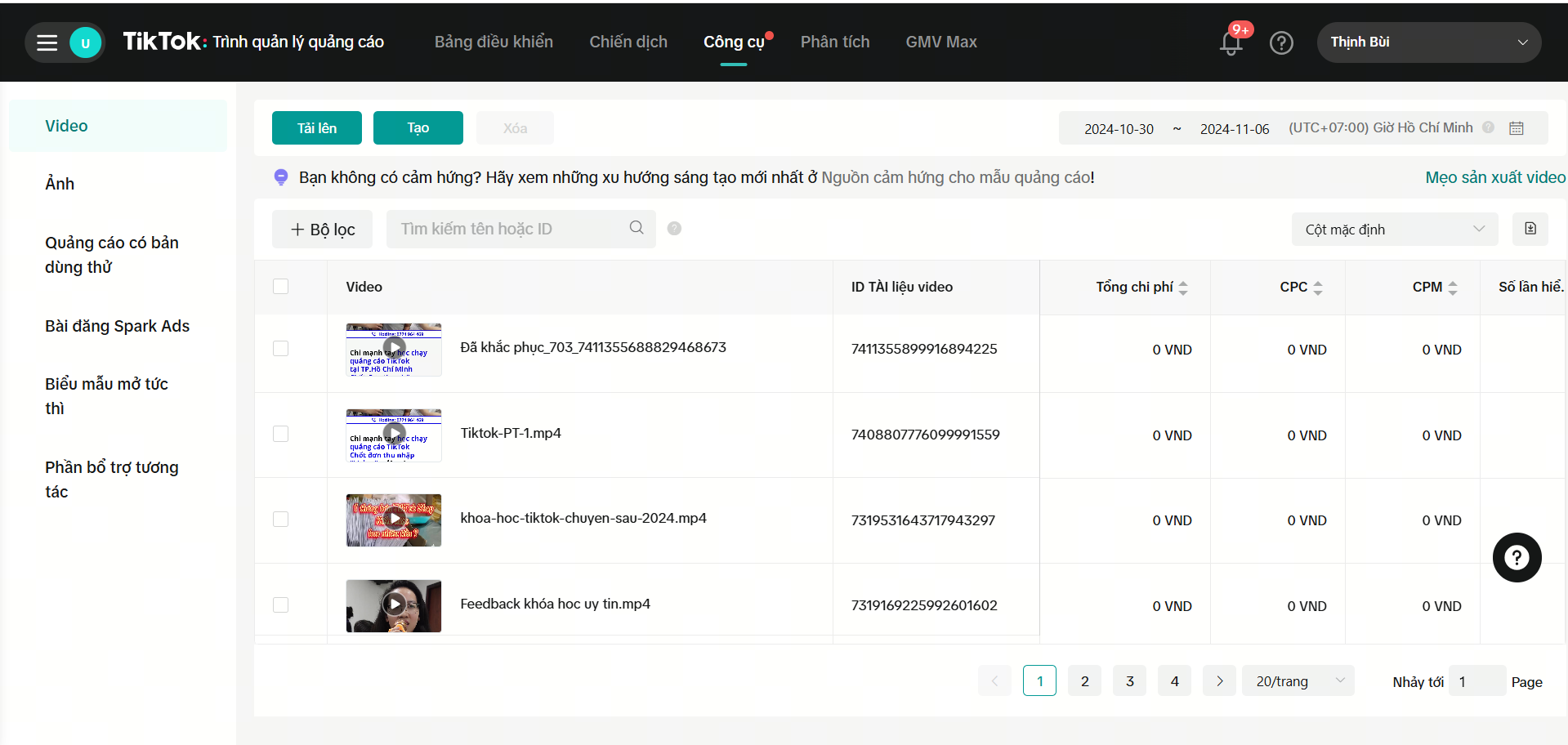Click the end date 2024-11-06

pos(1235,129)
